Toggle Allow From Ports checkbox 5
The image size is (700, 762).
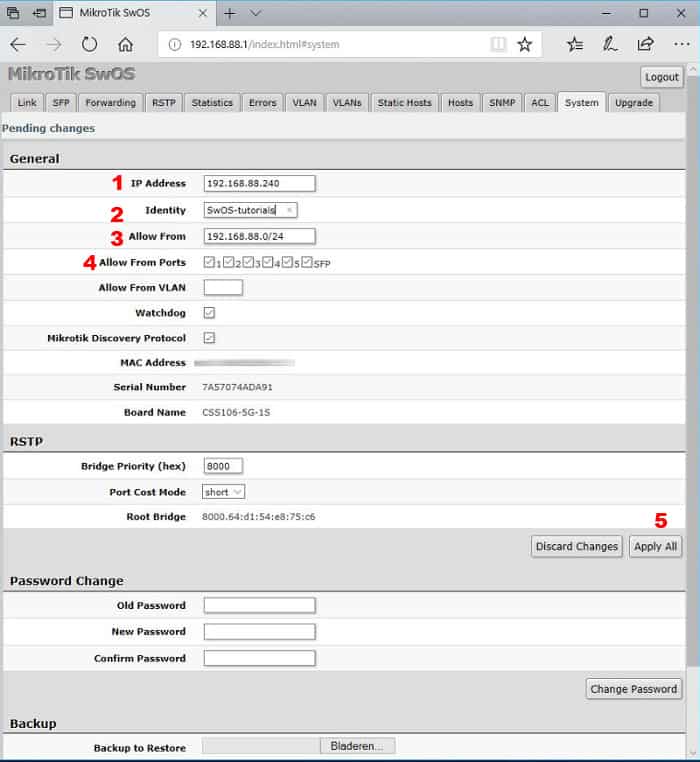click(x=287, y=262)
